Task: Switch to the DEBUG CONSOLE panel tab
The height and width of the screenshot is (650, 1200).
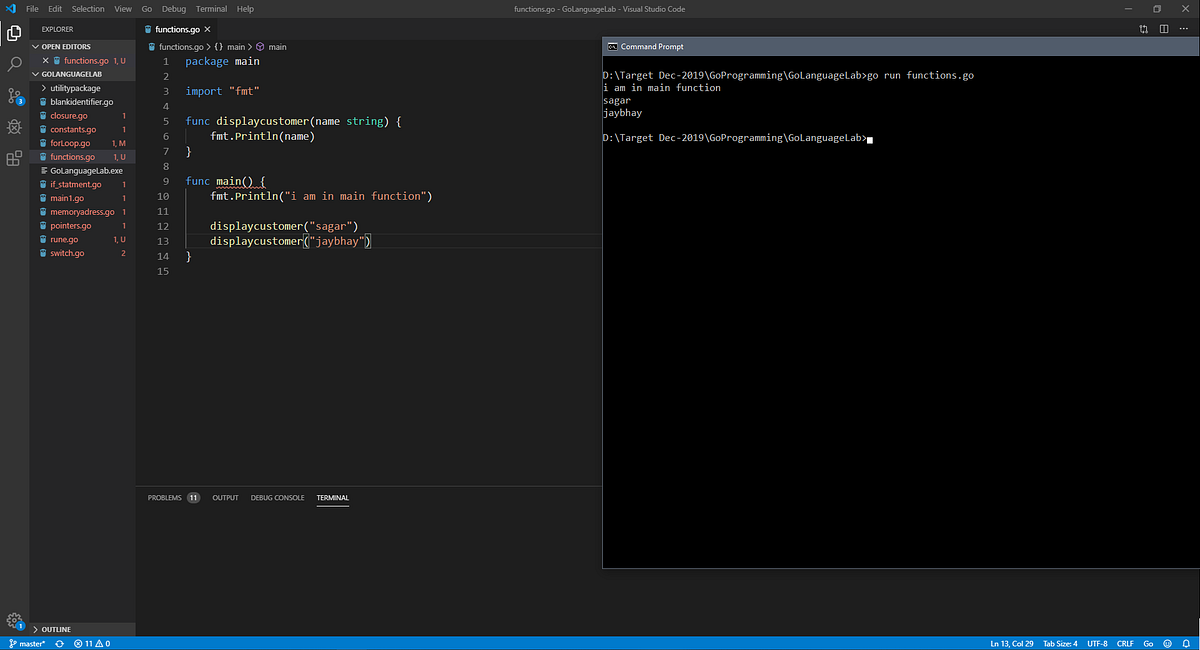Action: coord(278,497)
